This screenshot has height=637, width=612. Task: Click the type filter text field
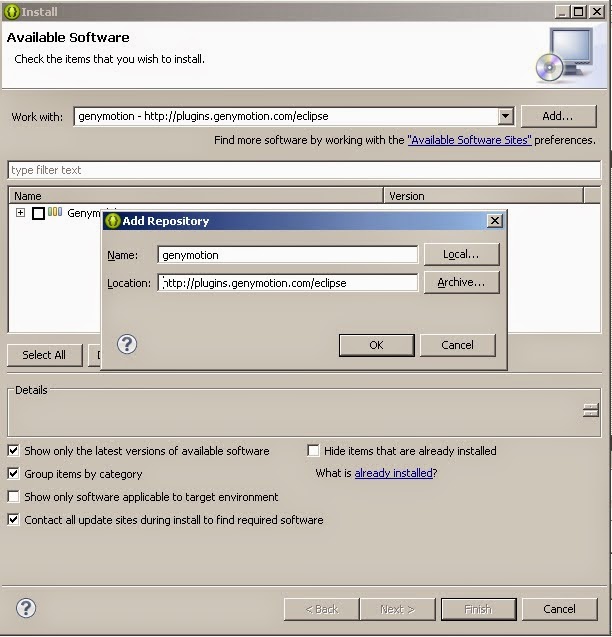(304, 170)
